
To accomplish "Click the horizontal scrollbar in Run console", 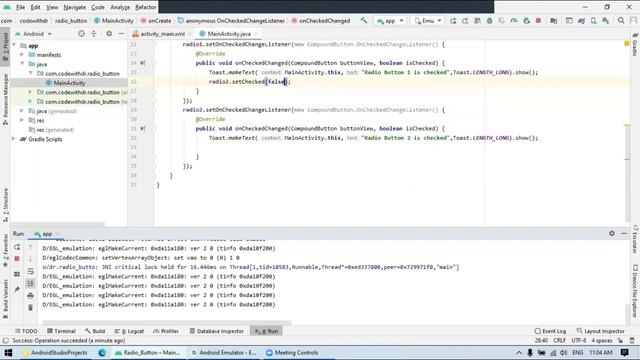I will (167, 322).
